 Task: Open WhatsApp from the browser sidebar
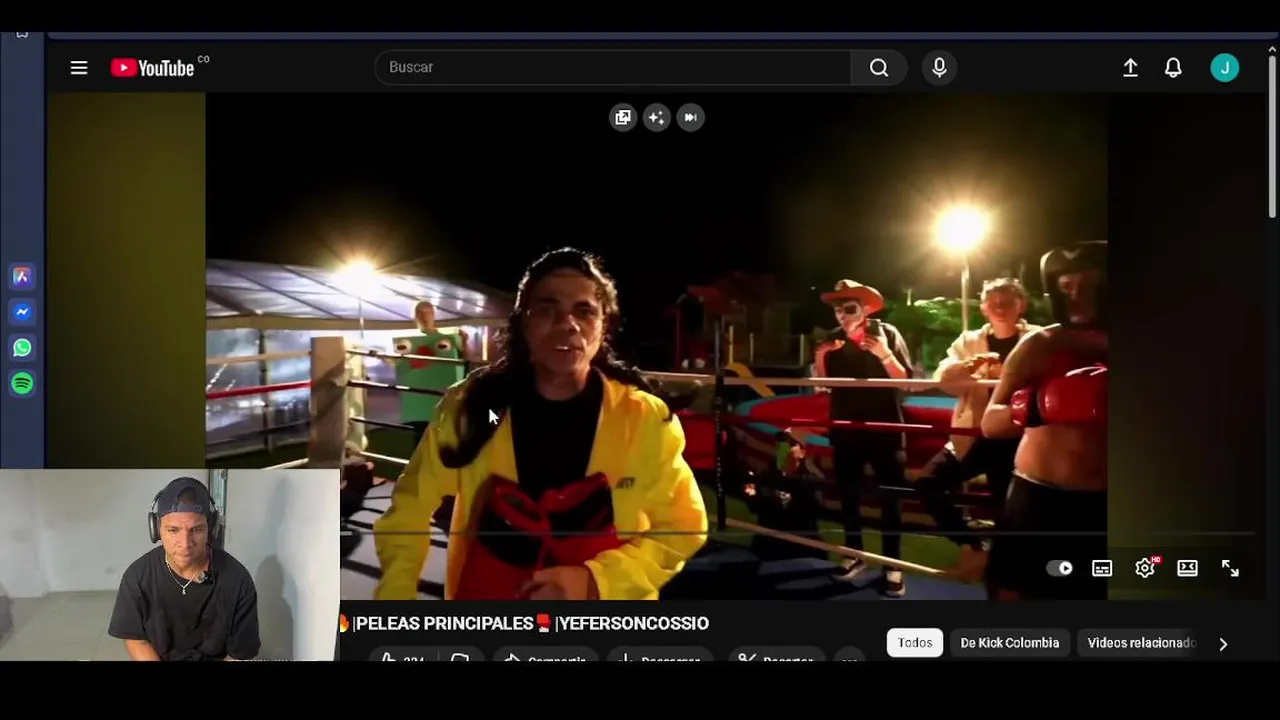[x=22, y=348]
